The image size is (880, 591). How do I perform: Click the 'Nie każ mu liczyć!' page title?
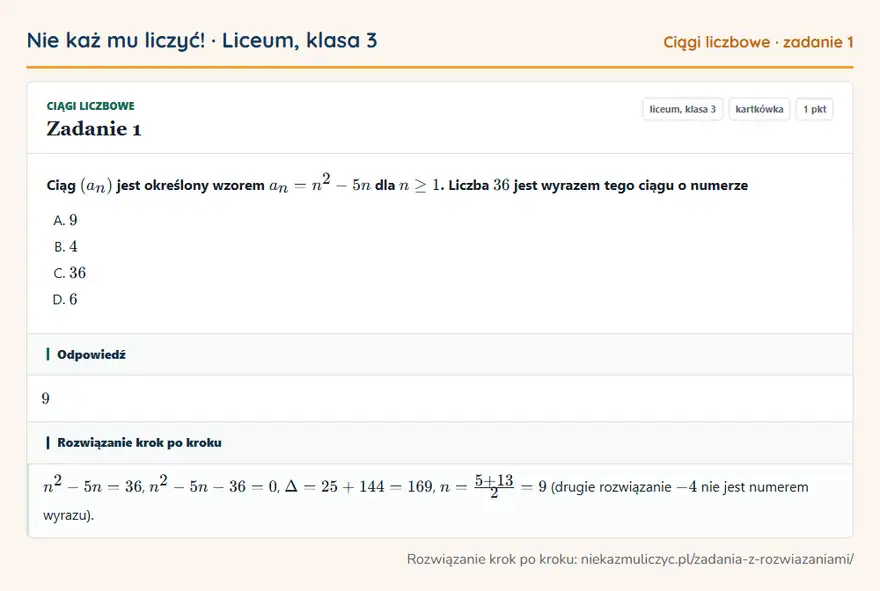pos(202,40)
